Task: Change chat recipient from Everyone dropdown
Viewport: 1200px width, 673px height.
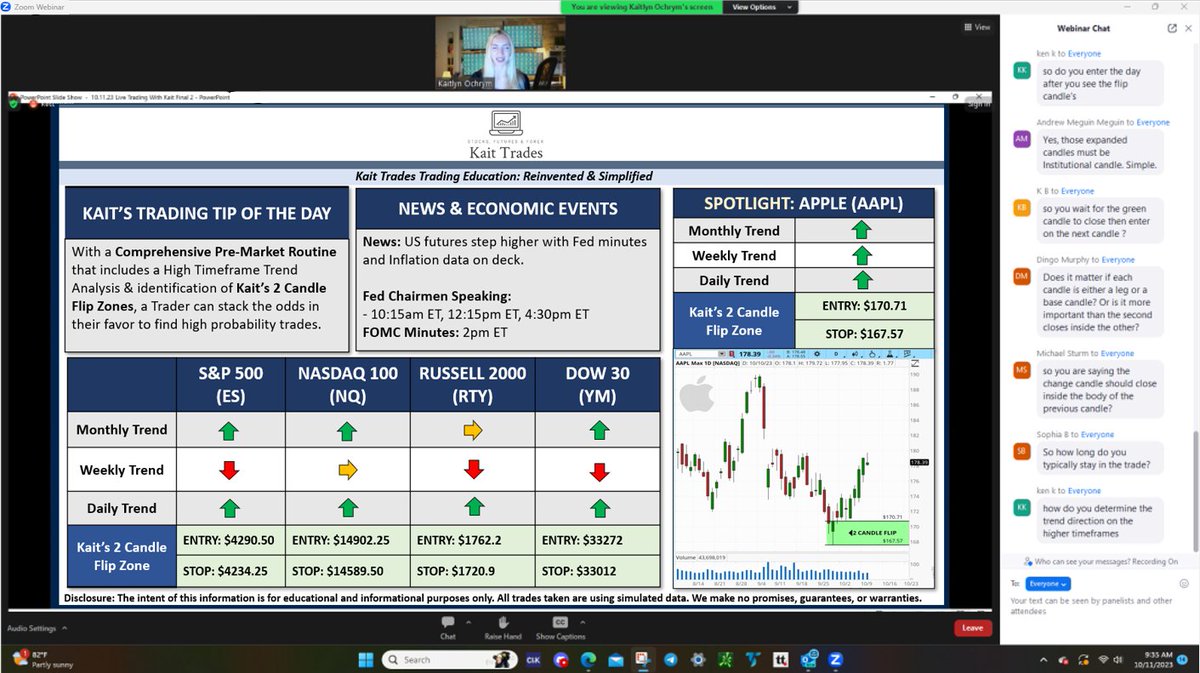Action: click(1049, 583)
